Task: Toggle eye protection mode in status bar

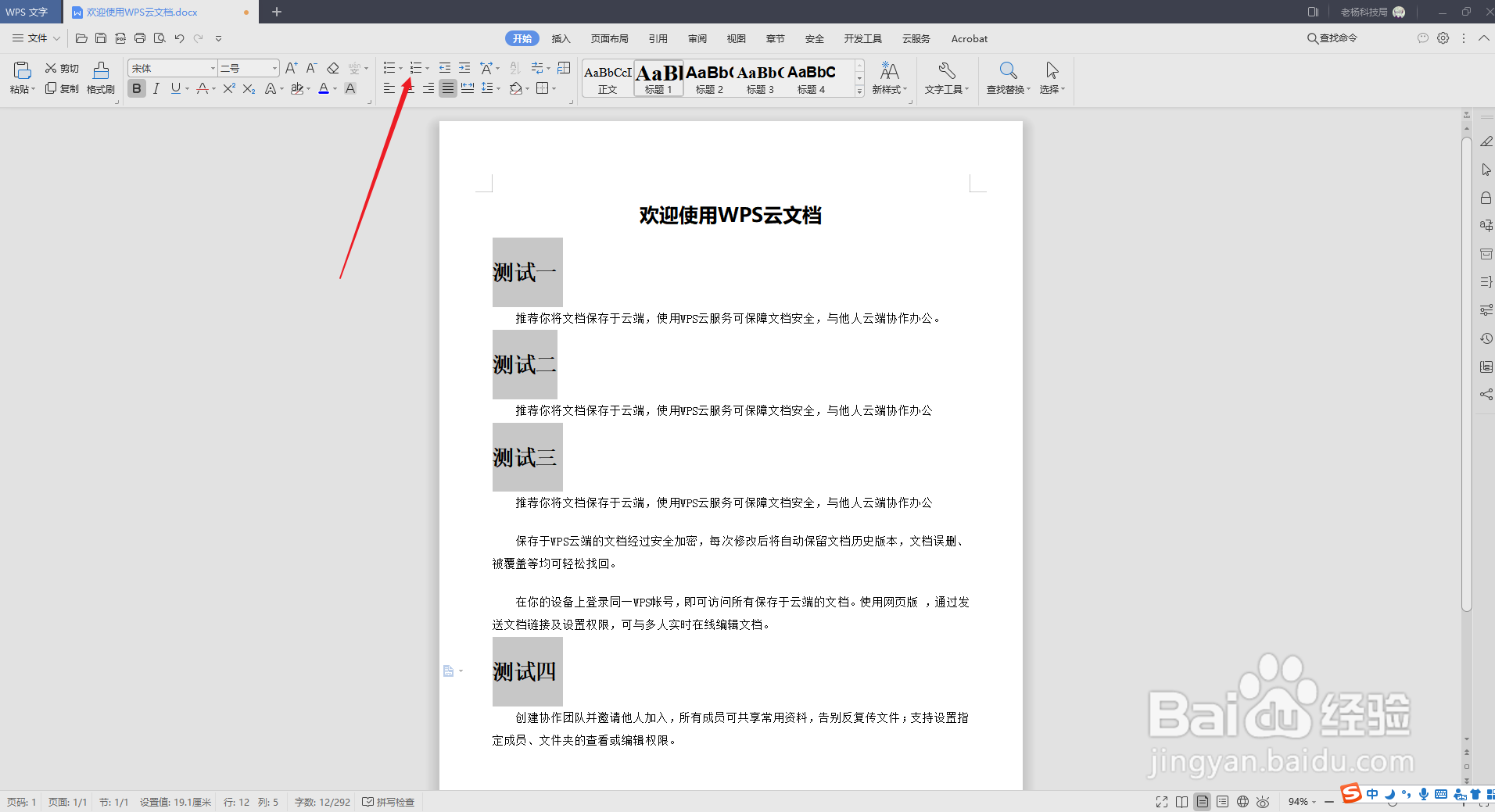Action: coord(1264,802)
